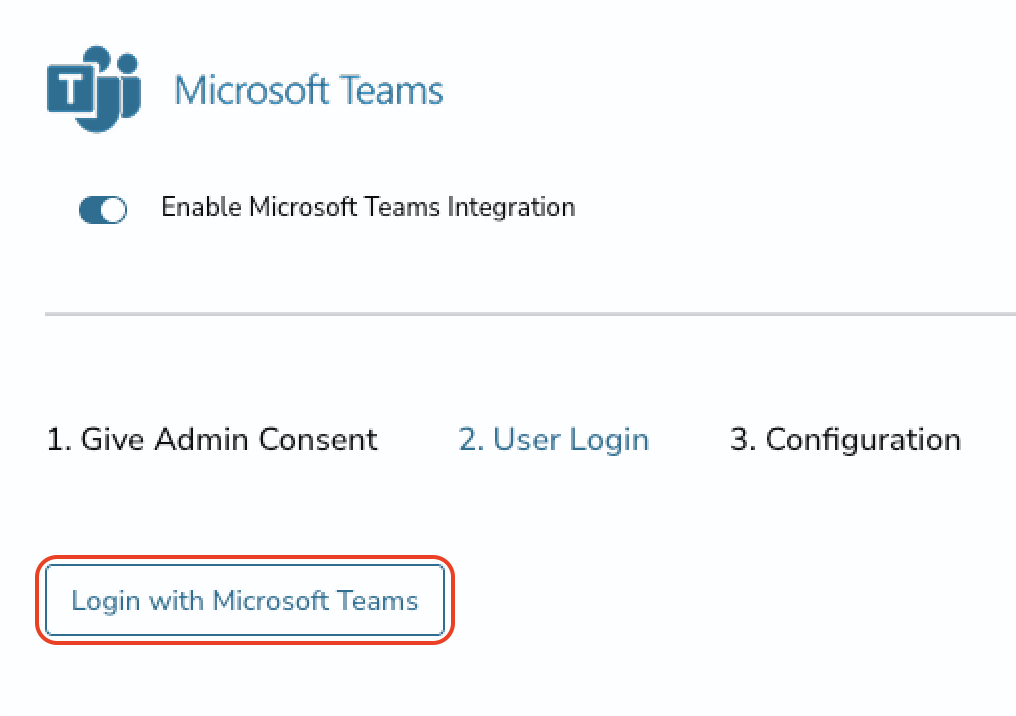Click the Enable Microsoft Teams Integration label
1016x716 pixels.
pos(368,207)
